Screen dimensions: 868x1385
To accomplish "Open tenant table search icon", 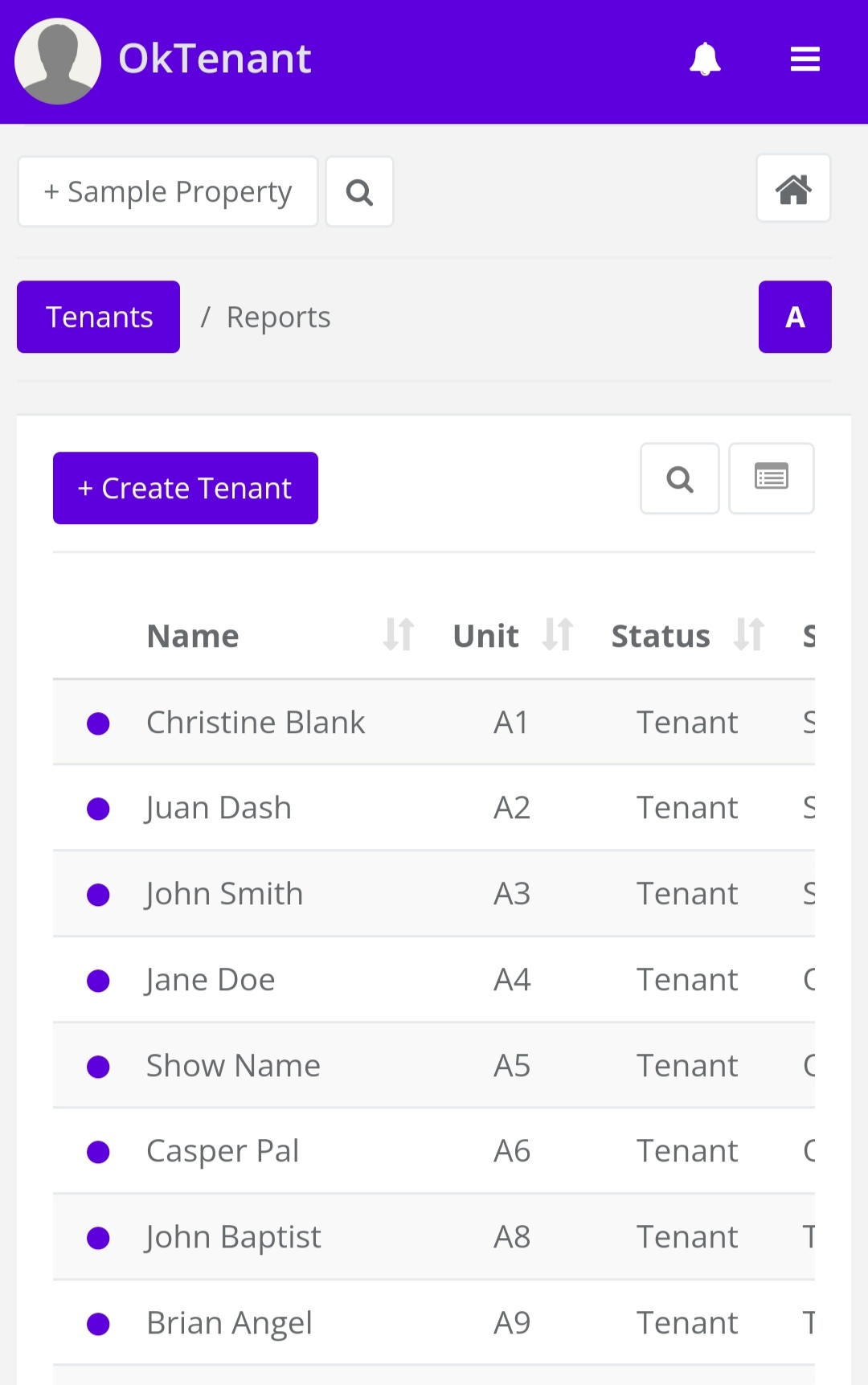I will 679,479.
